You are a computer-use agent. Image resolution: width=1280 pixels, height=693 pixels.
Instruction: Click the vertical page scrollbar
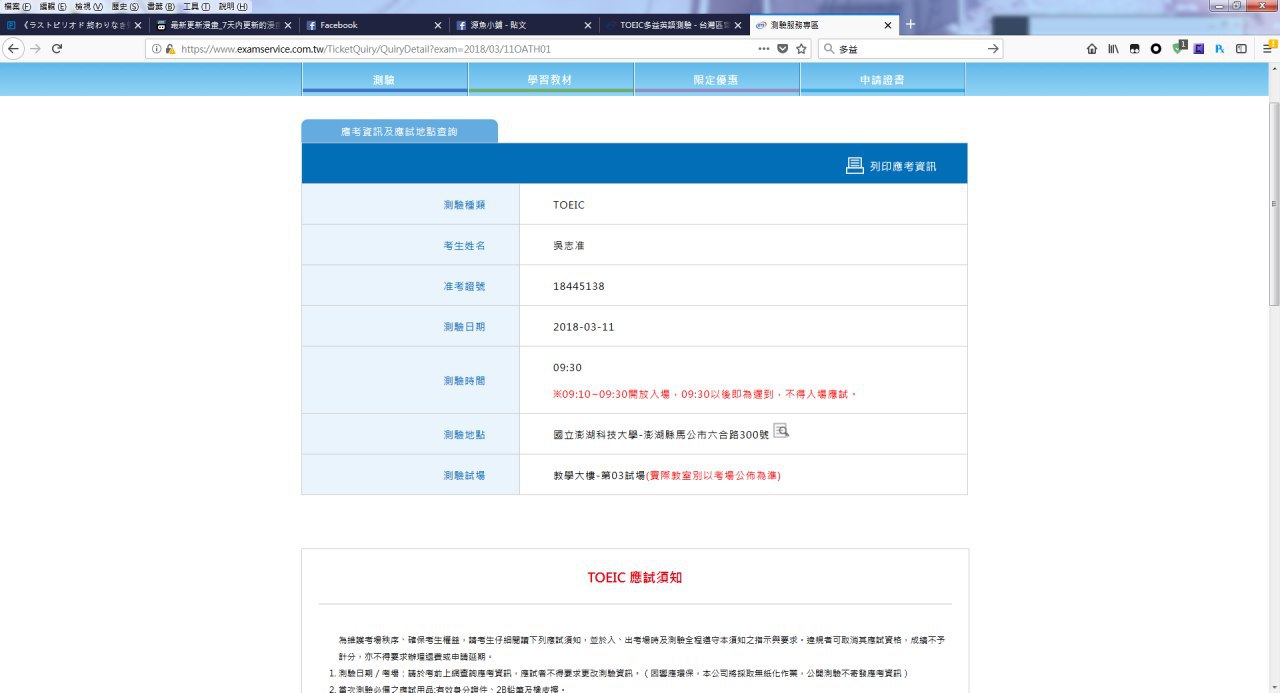pos(1273,200)
